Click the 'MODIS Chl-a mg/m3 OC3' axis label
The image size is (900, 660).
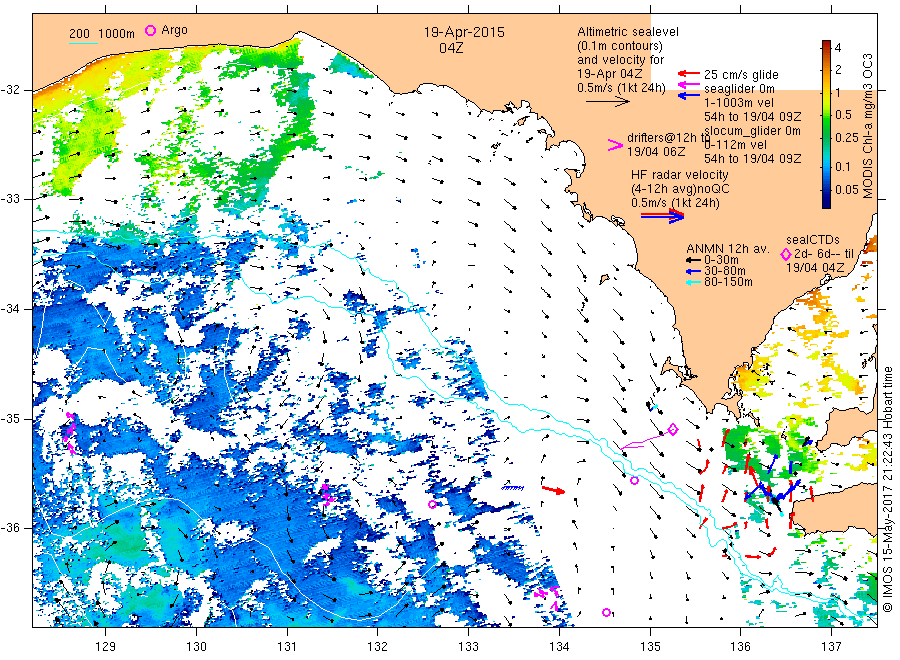pyautogui.click(x=867, y=126)
